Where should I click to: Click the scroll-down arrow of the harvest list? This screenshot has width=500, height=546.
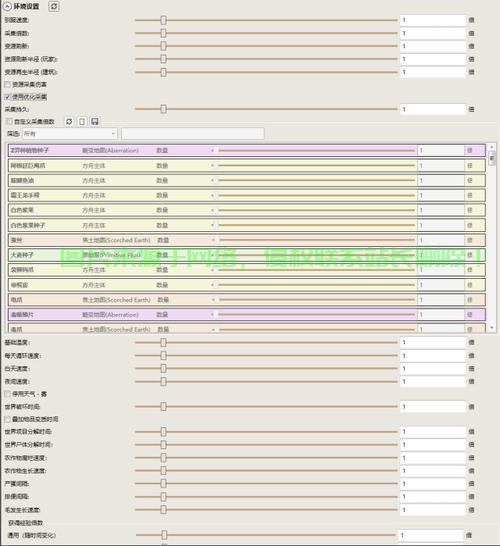[492, 328]
